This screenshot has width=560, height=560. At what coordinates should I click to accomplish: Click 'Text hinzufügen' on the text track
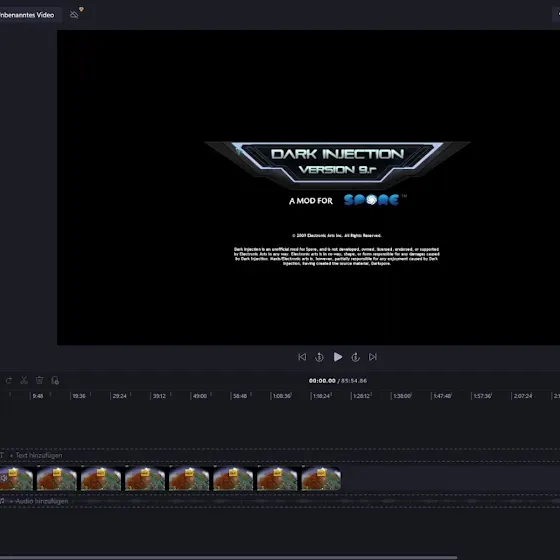(x=39, y=455)
